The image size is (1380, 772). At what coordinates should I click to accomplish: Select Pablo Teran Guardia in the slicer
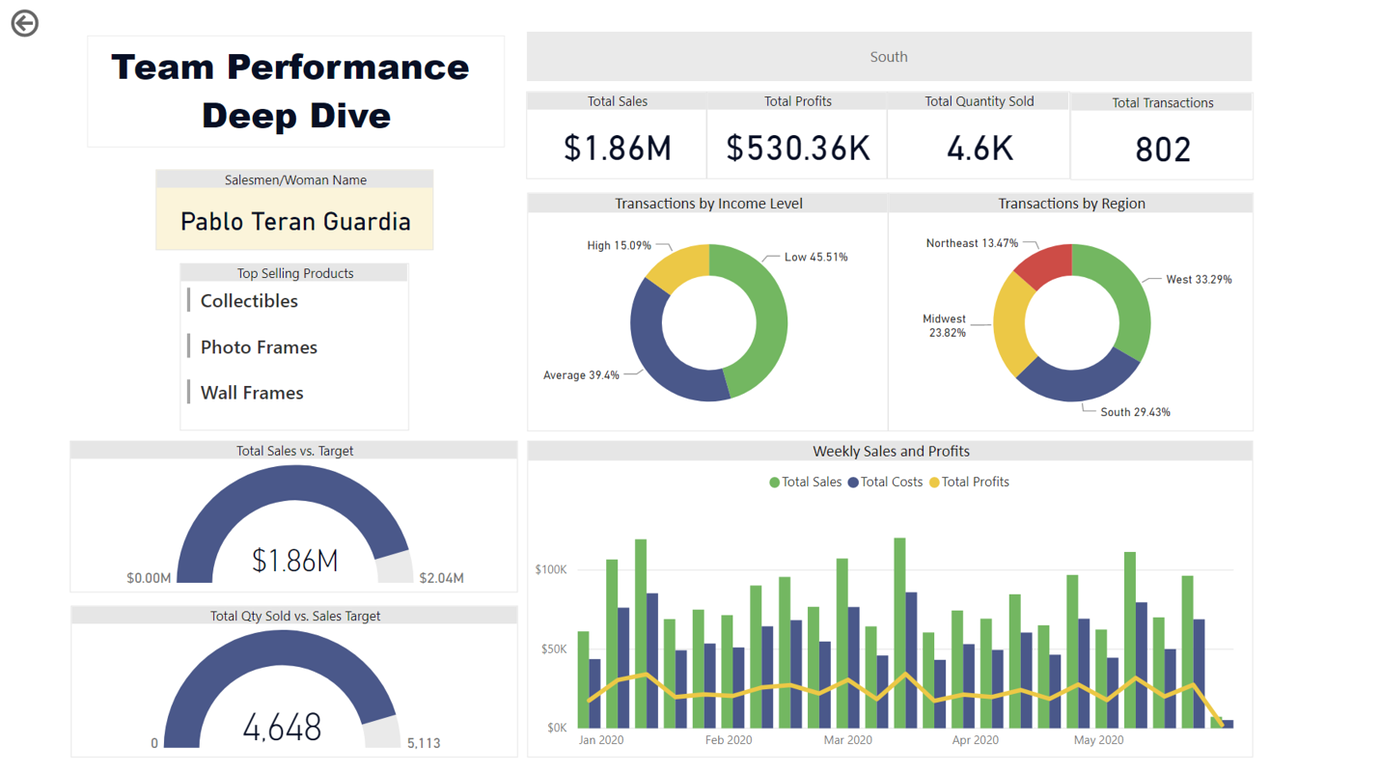coord(294,221)
